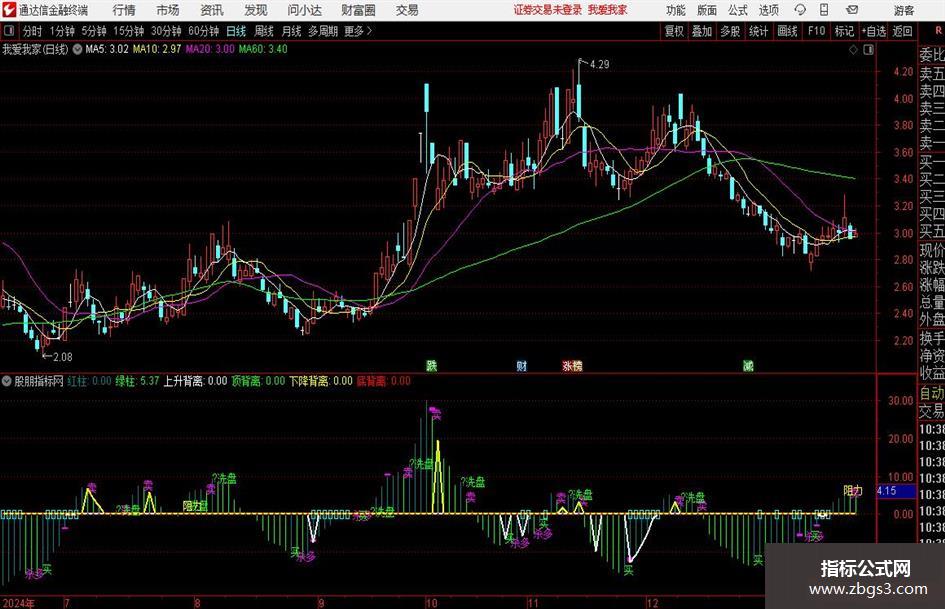Click the 证券交易未登录 status link
The image size is (945, 609).
548,10
